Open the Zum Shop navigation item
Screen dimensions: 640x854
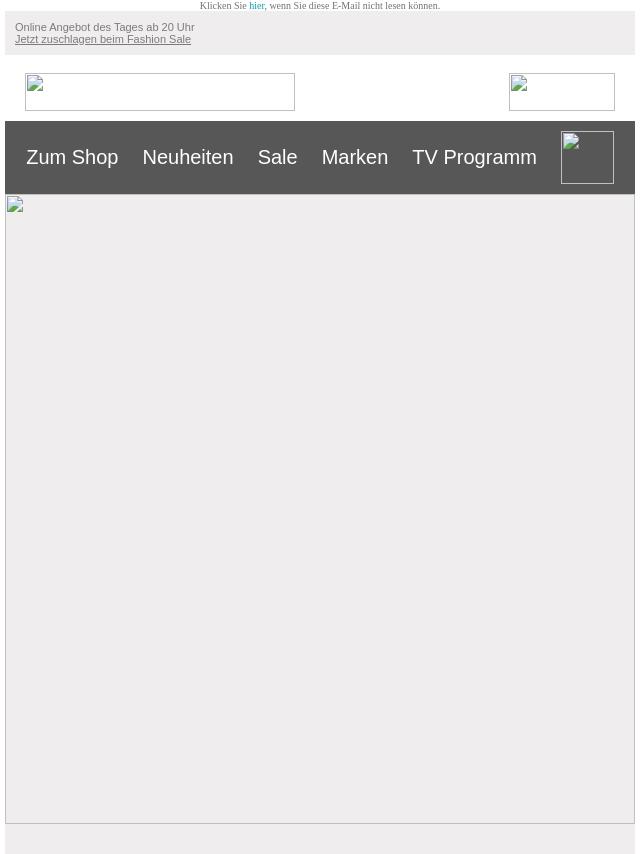[x=72, y=157]
